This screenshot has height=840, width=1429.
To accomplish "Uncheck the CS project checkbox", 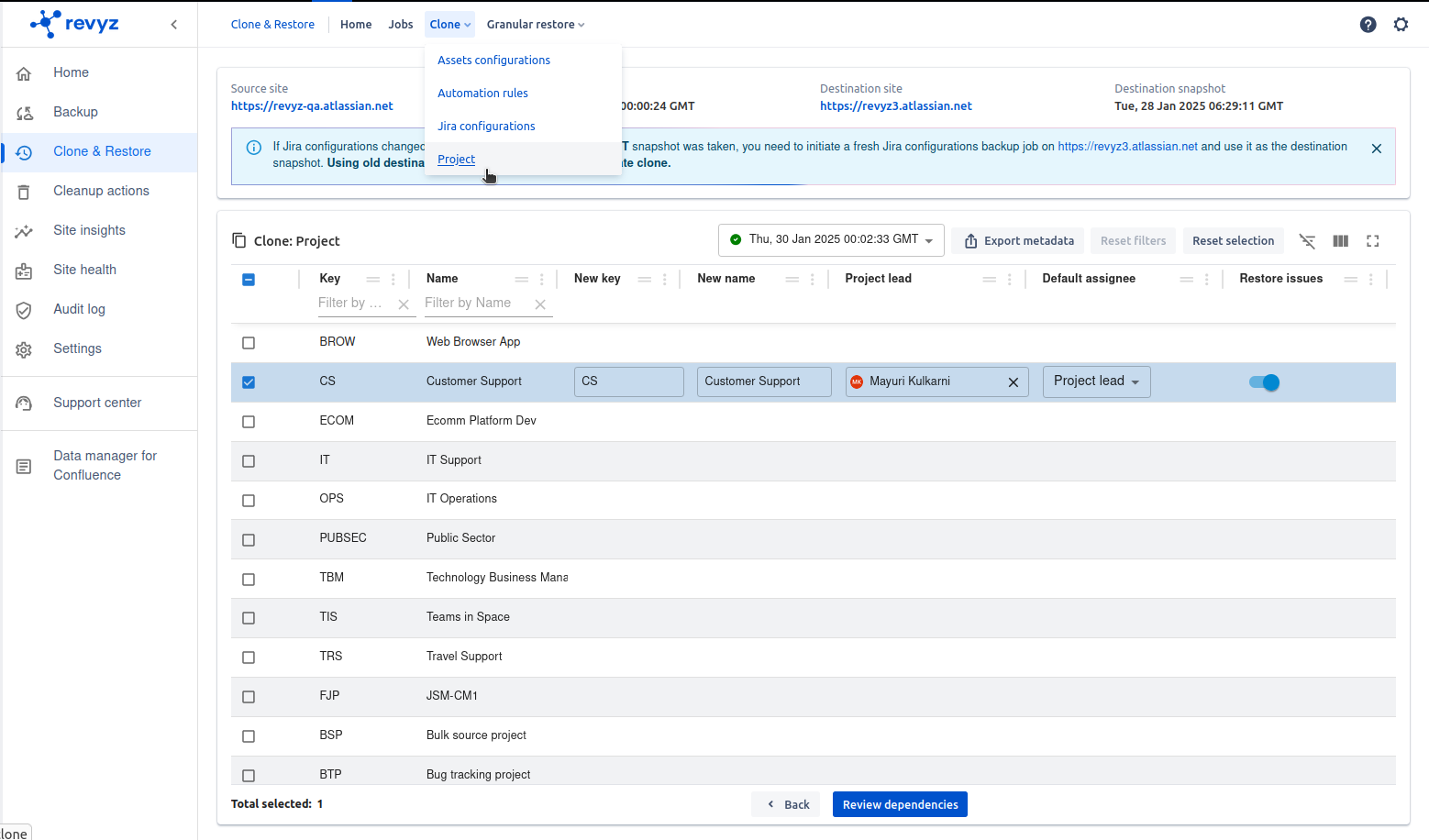I will pos(249,382).
